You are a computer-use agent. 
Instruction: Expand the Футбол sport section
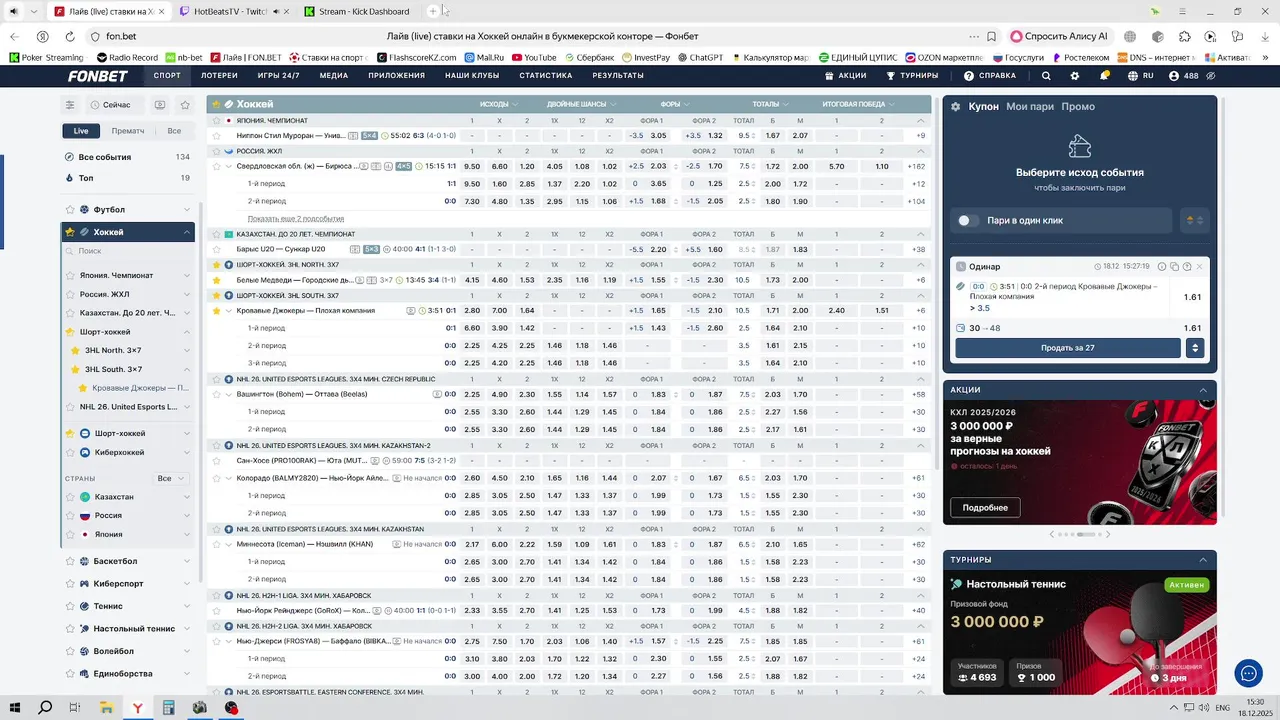click(x=187, y=210)
